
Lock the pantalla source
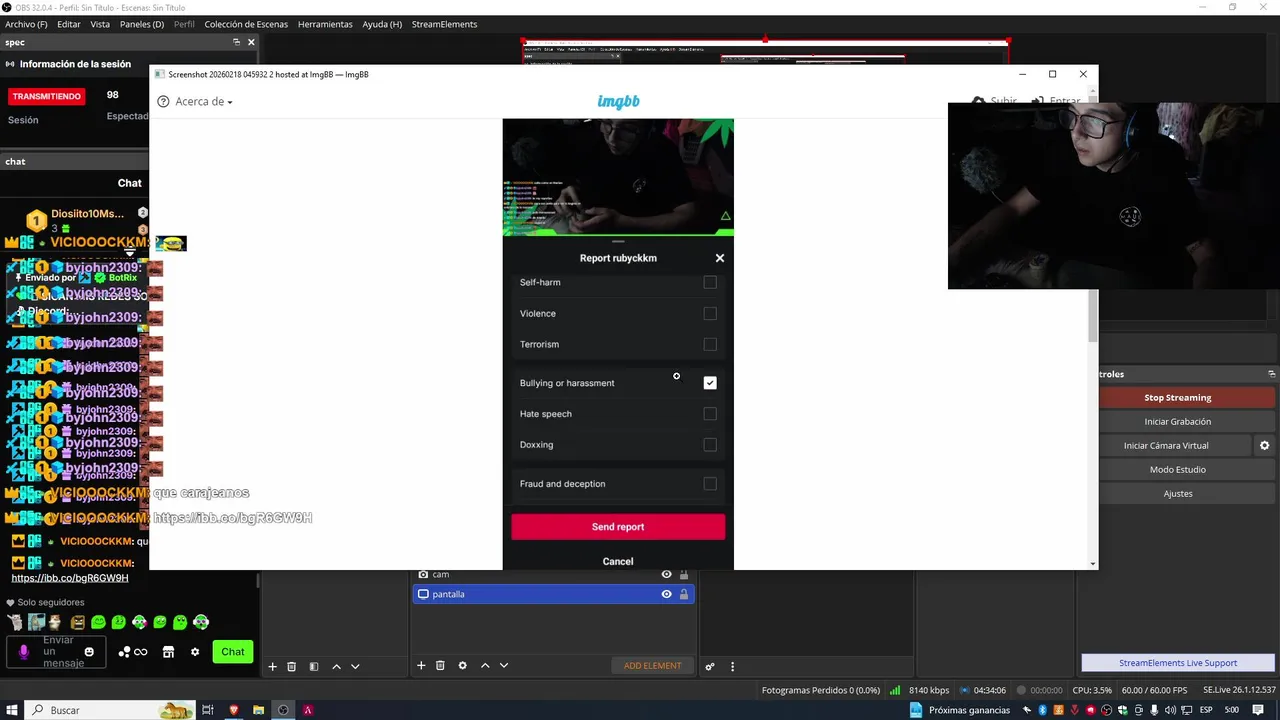(684, 594)
